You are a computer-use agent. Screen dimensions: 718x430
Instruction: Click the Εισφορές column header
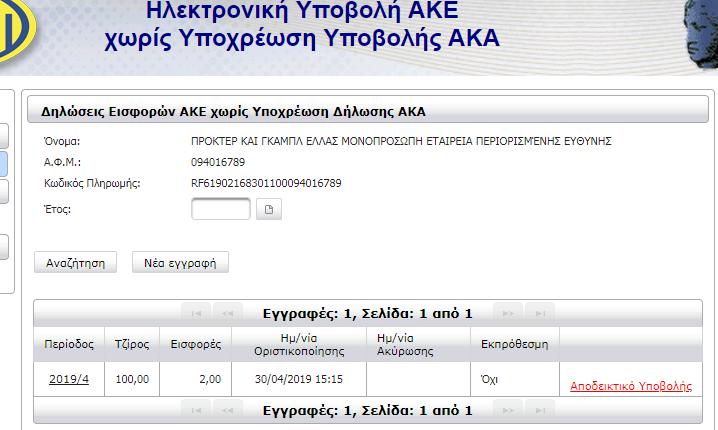[196, 344]
